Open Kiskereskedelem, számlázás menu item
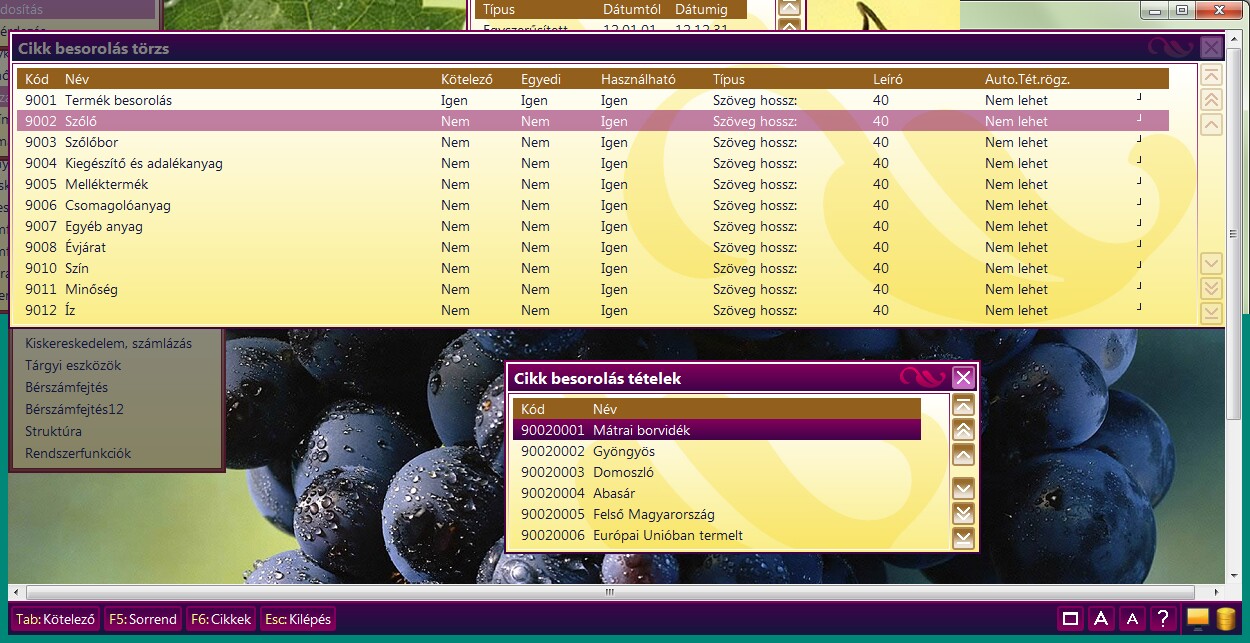The image size is (1250, 643). pyautogui.click(x=108, y=343)
